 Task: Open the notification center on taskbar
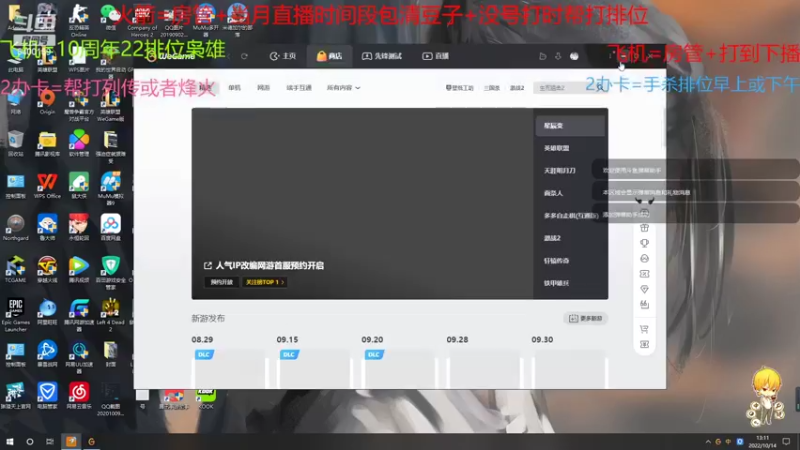pos(786,442)
